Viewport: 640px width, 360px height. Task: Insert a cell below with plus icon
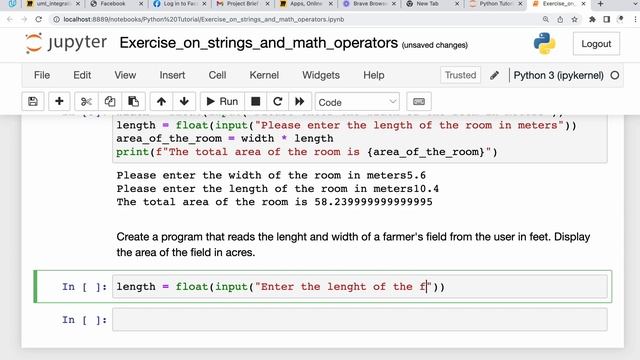[x=59, y=102]
